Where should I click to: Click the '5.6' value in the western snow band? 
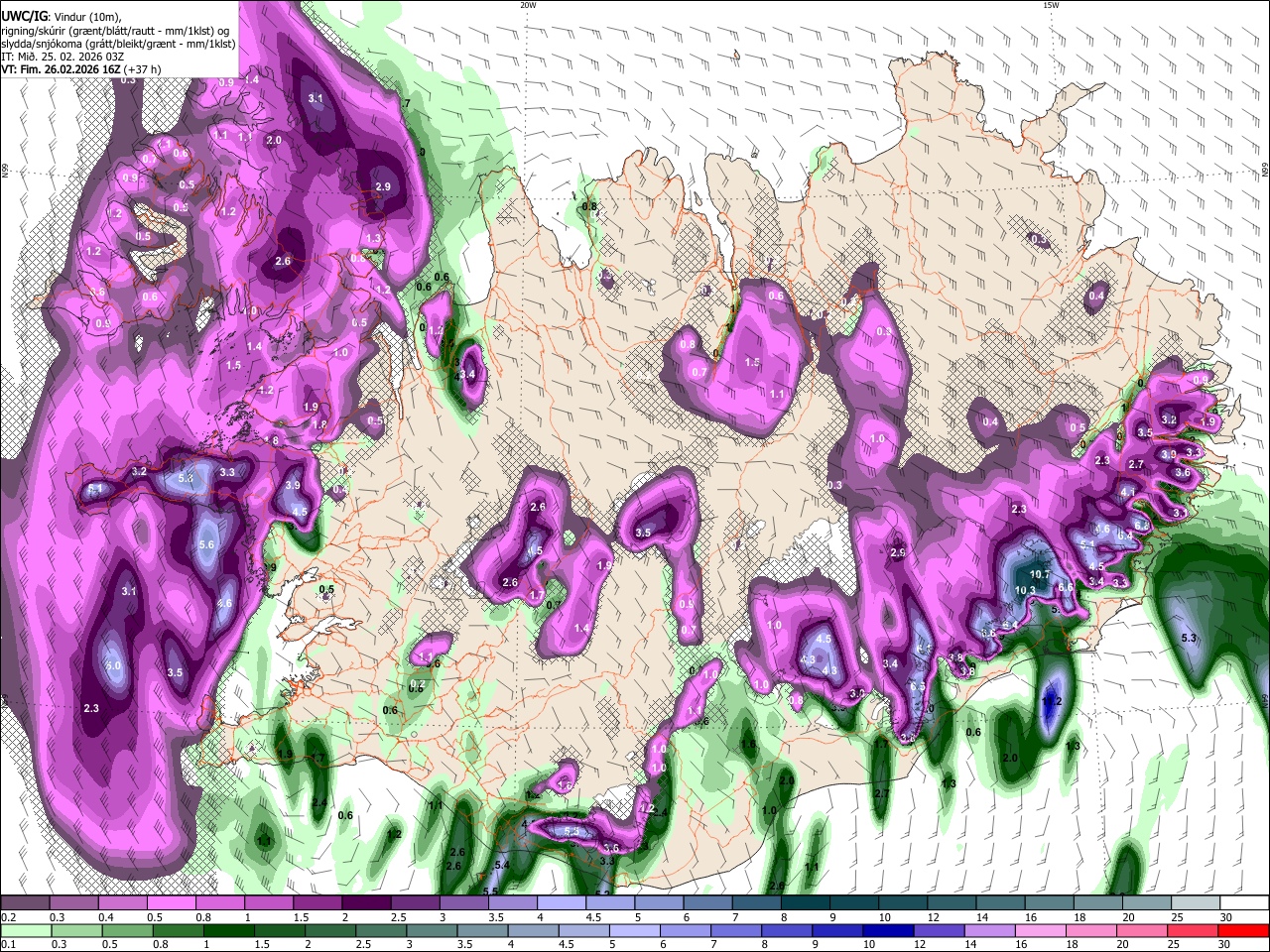(x=207, y=544)
